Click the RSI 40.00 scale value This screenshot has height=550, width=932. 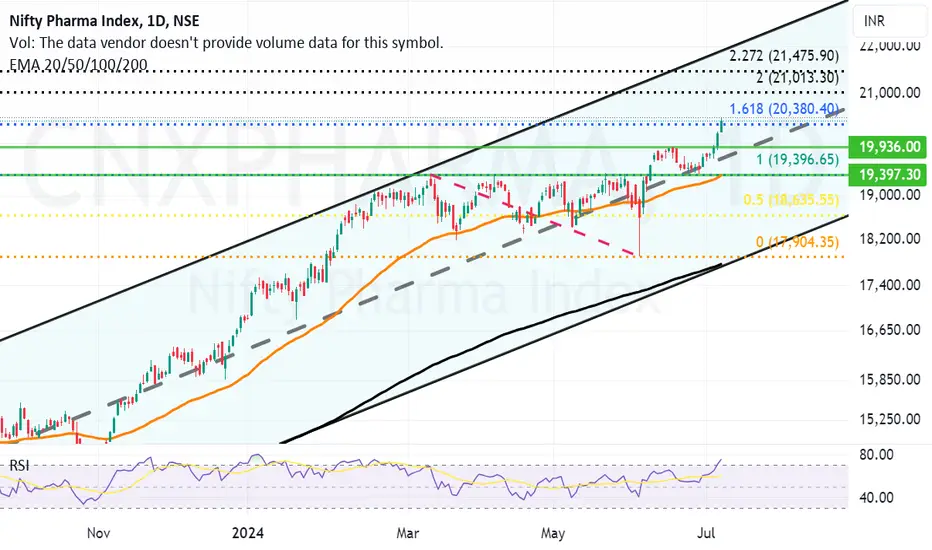(876, 497)
